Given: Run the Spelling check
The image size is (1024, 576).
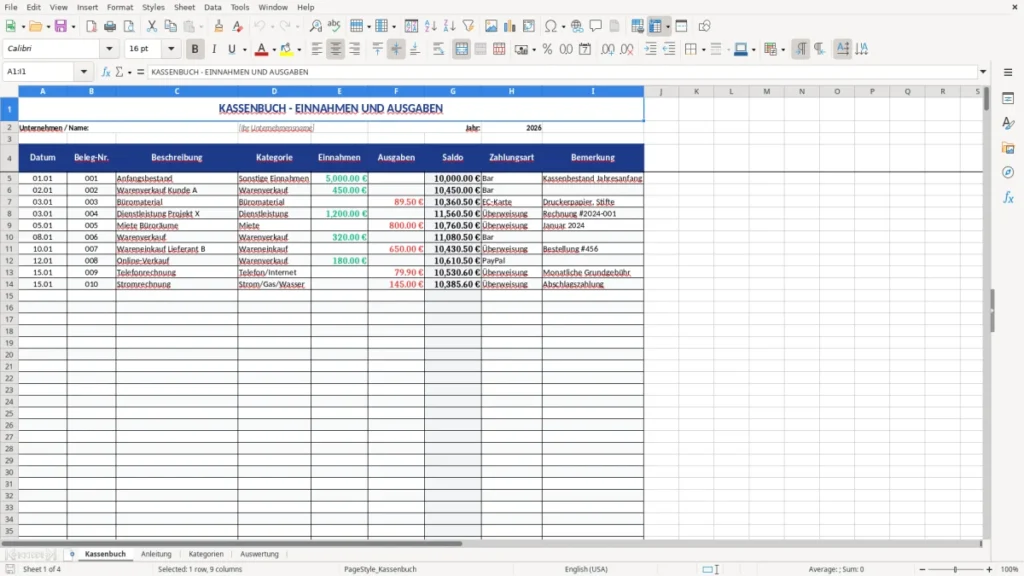Looking at the screenshot, I should [x=334, y=26].
